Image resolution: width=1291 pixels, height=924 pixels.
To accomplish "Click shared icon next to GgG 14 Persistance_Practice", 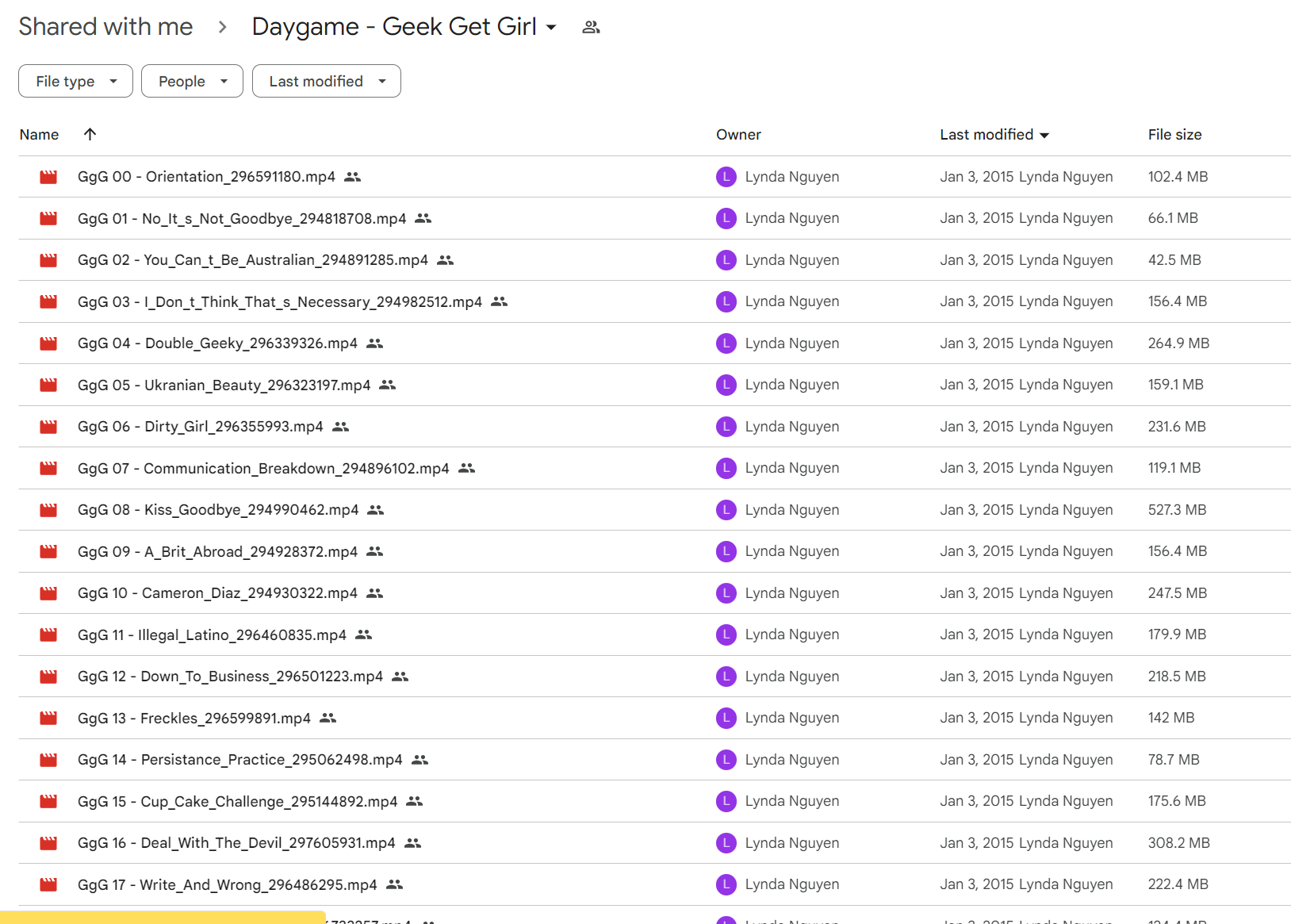I will tap(420, 760).
